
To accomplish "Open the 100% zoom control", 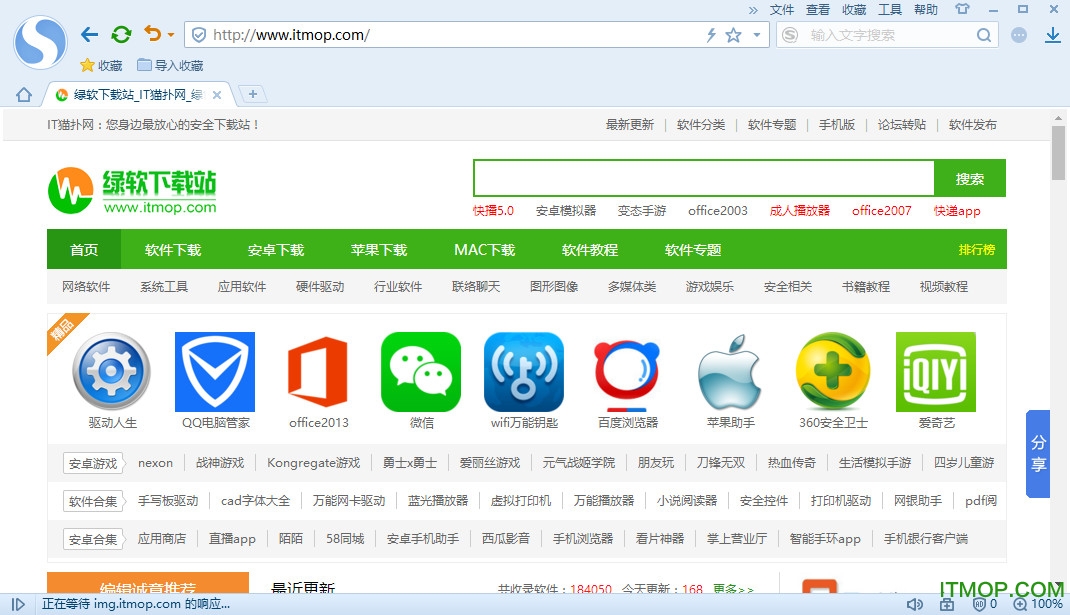I will click(1038, 604).
